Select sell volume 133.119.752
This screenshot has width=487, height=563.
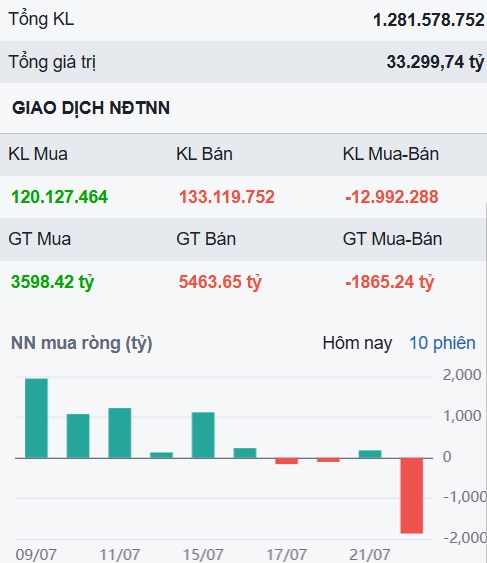227,197
